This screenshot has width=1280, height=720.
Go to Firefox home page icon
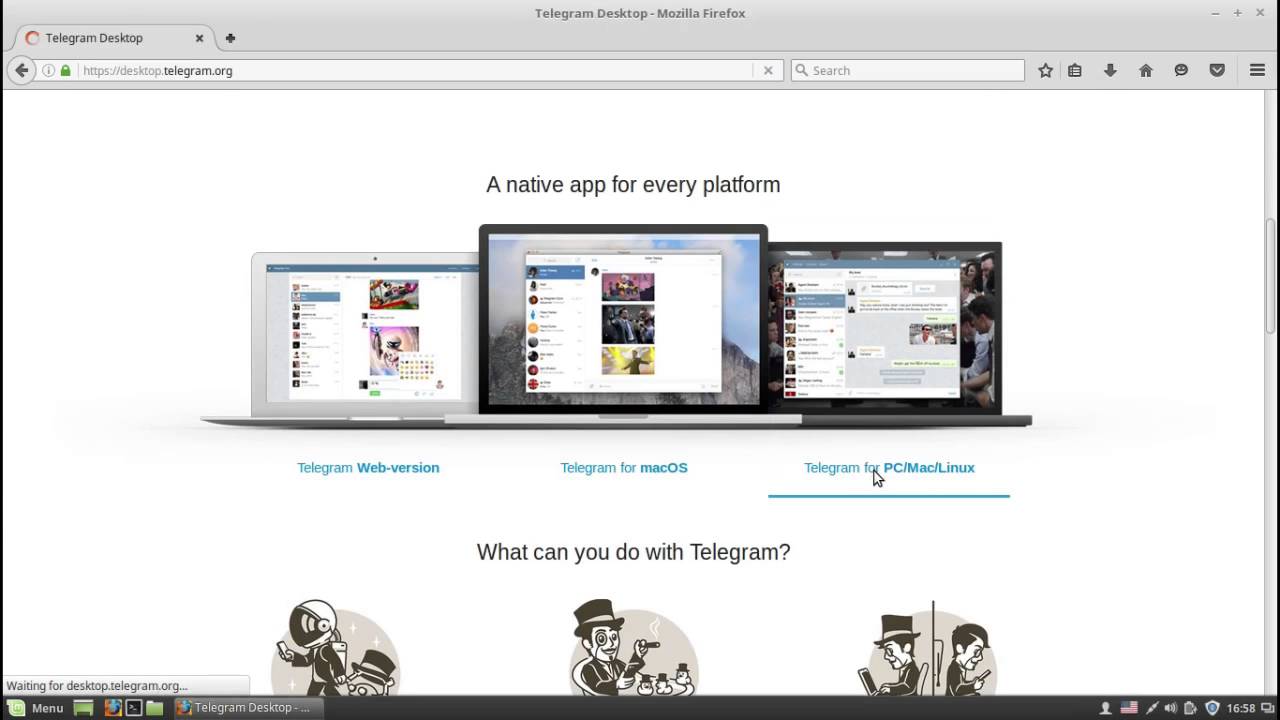coord(1146,70)
